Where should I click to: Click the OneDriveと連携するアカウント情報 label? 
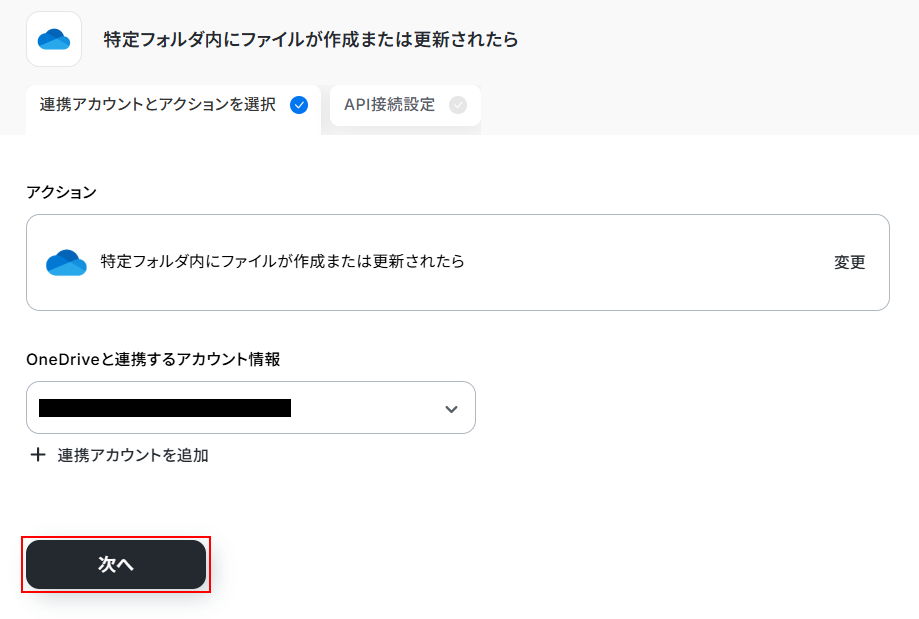(x=153, y=359)
